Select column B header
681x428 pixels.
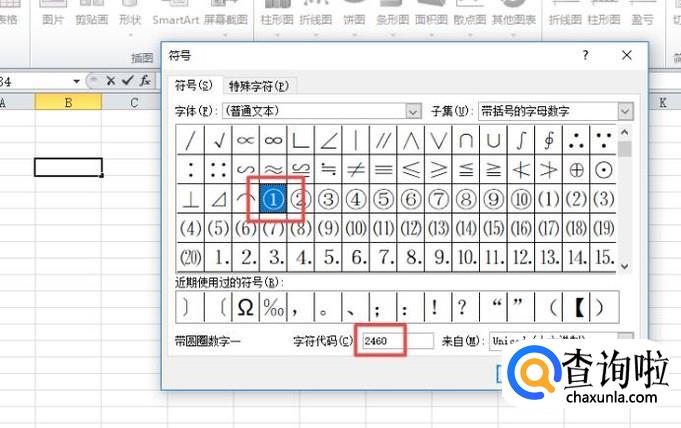pos(68,103)
